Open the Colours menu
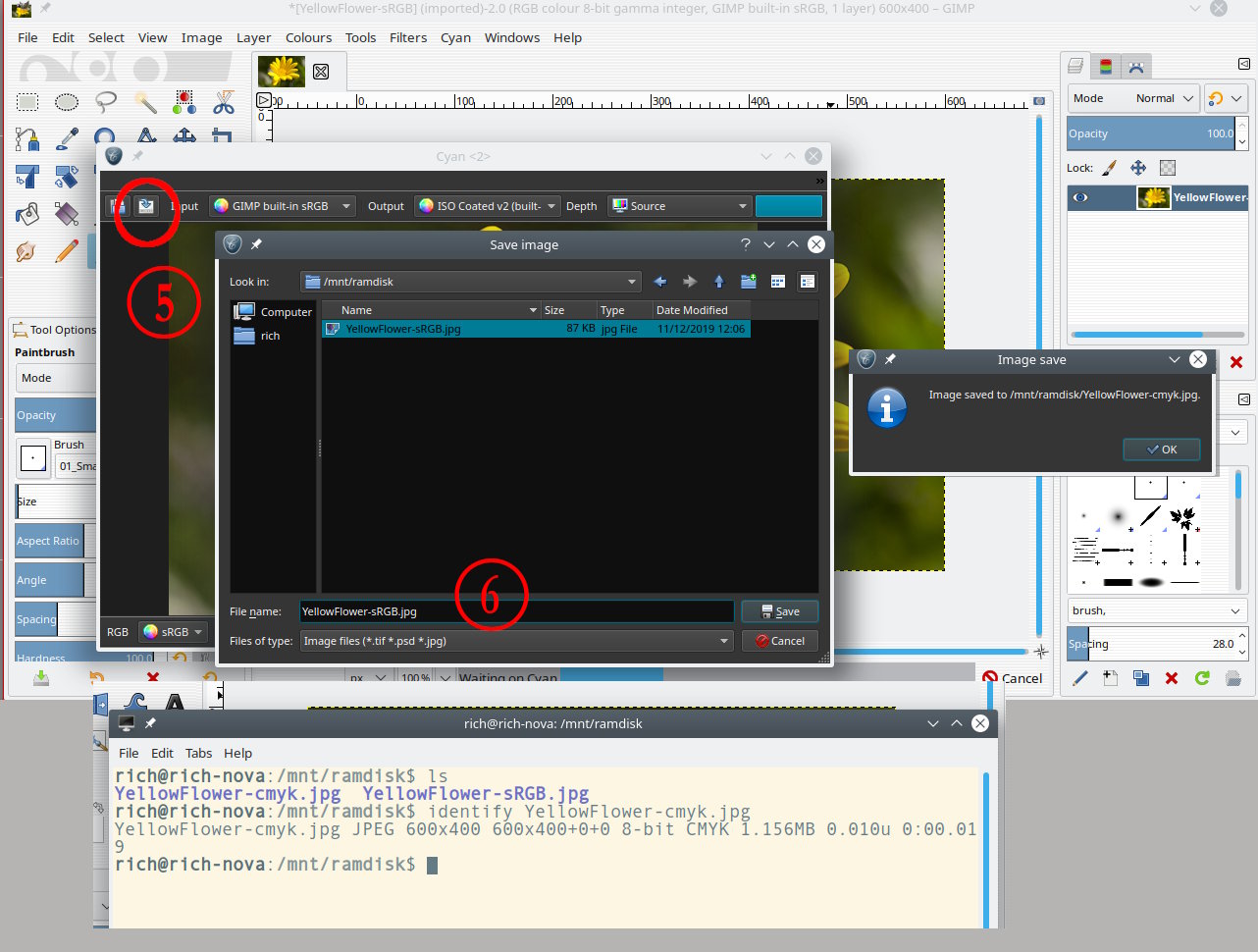Viewport: 1258px width, 952px height. [308, 37]
